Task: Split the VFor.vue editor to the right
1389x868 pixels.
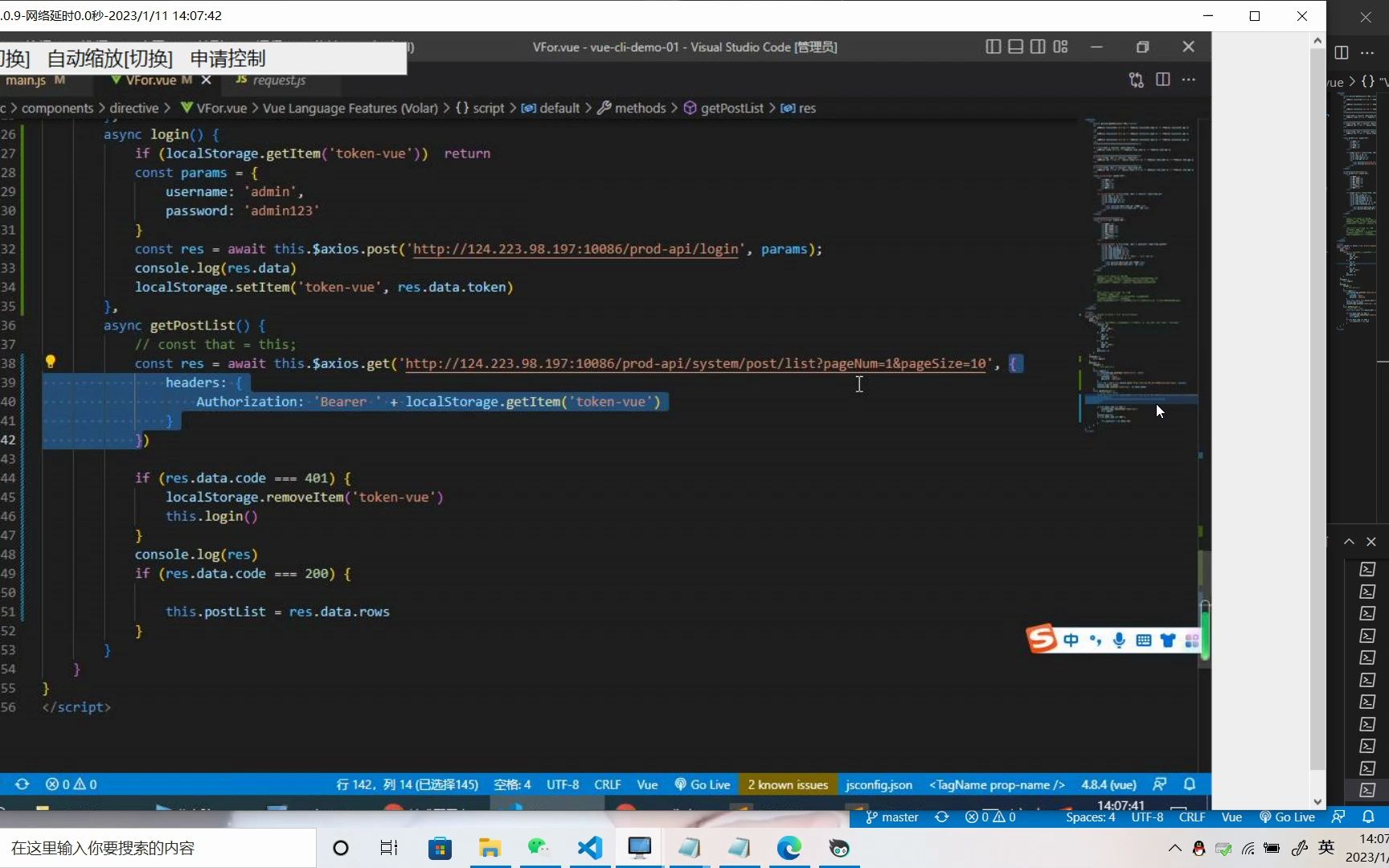Action: [1163, 80]
